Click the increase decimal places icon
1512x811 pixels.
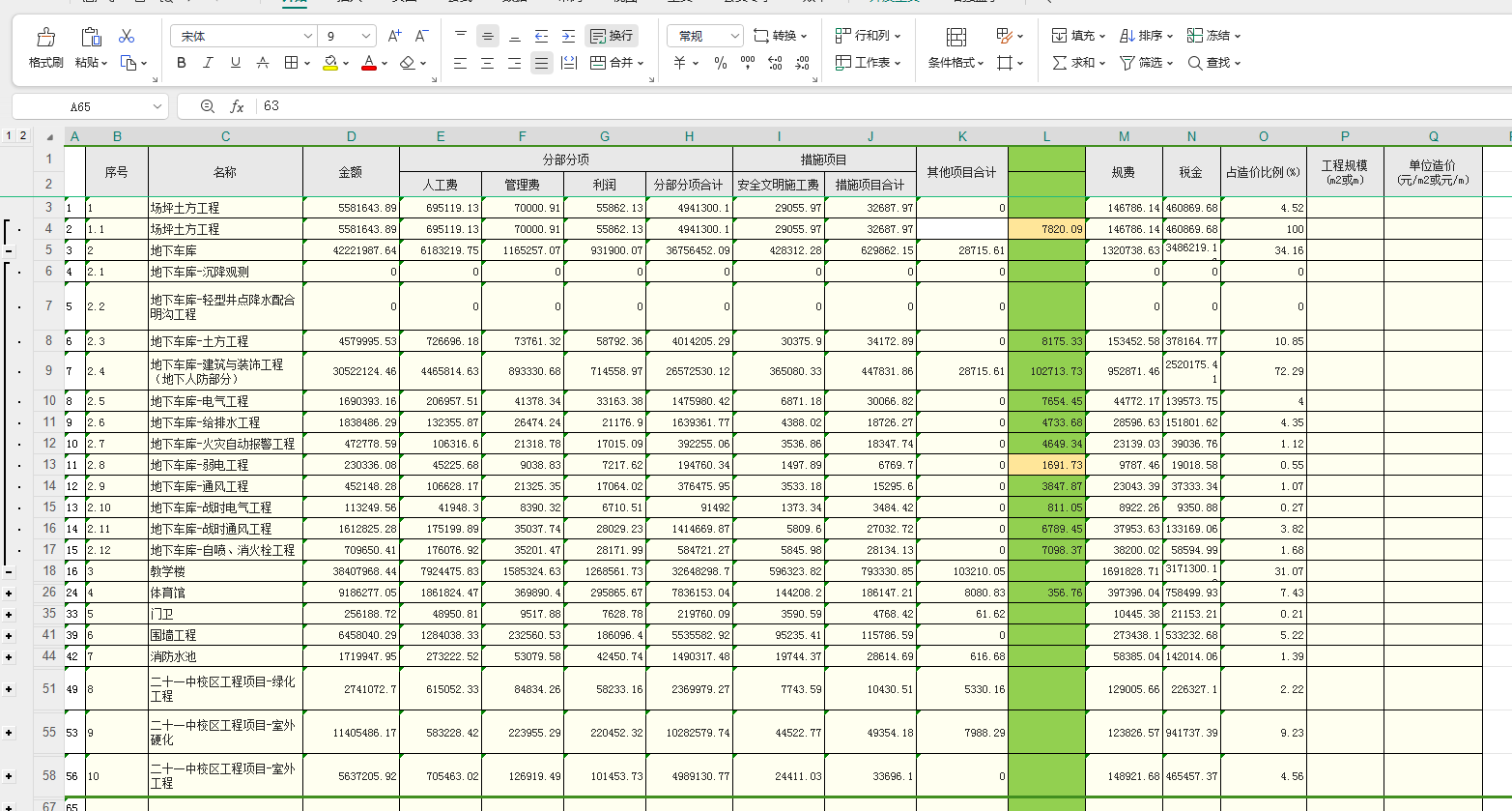coord(775,63)
